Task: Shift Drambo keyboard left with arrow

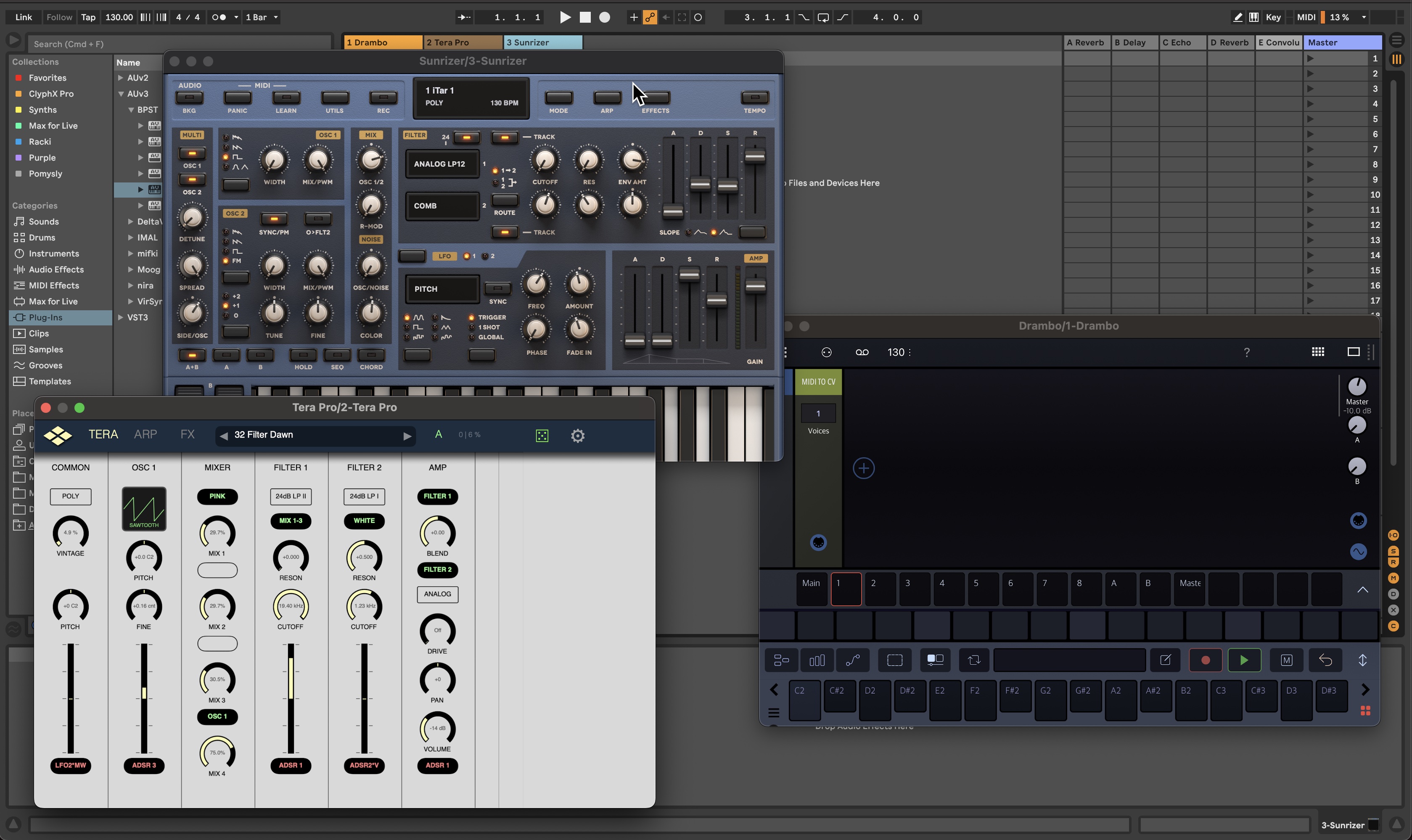Action: [x=774, y=689]
